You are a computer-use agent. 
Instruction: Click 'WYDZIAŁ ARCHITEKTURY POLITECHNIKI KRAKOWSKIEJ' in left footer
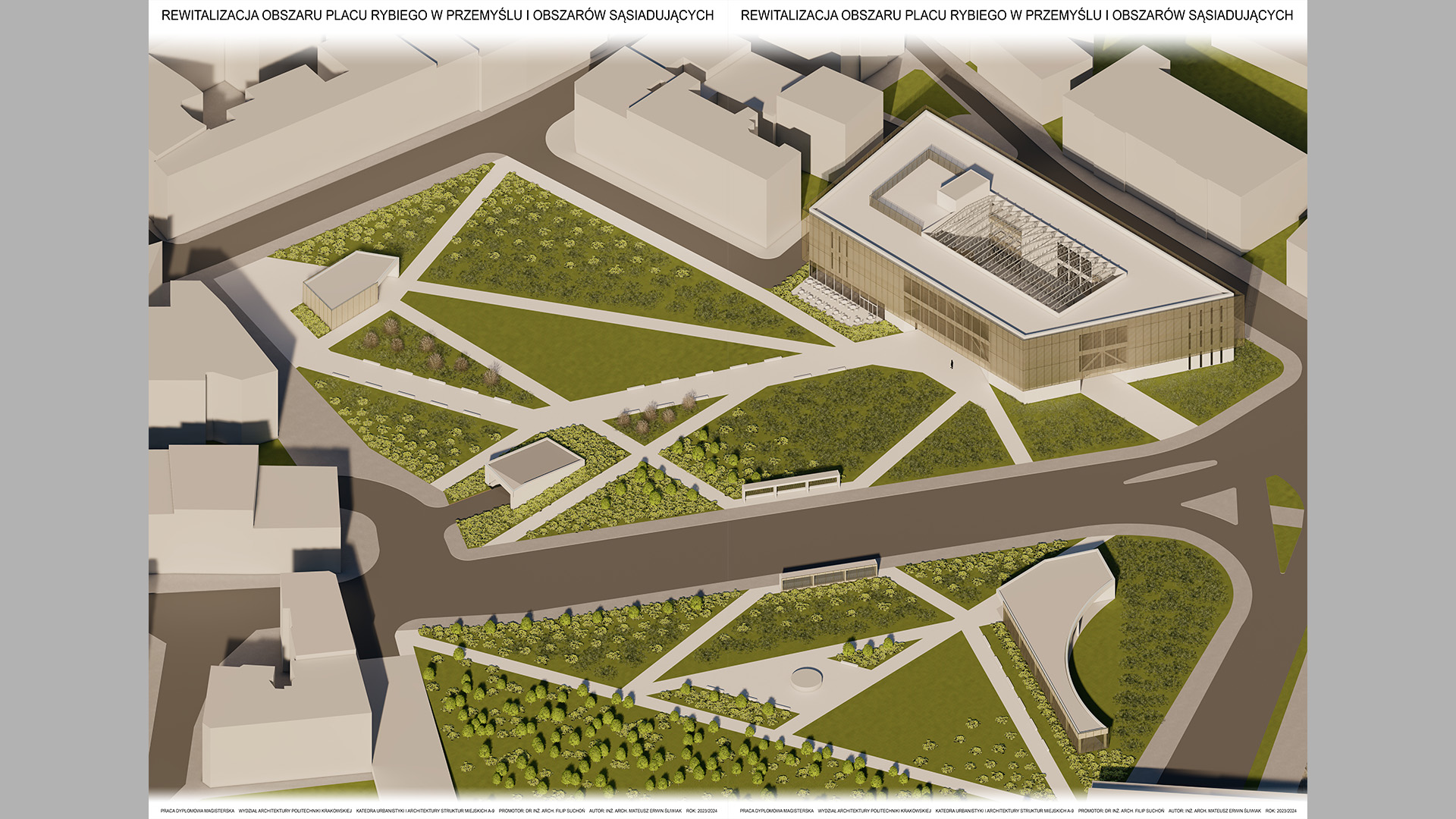[x=294, y=811]
